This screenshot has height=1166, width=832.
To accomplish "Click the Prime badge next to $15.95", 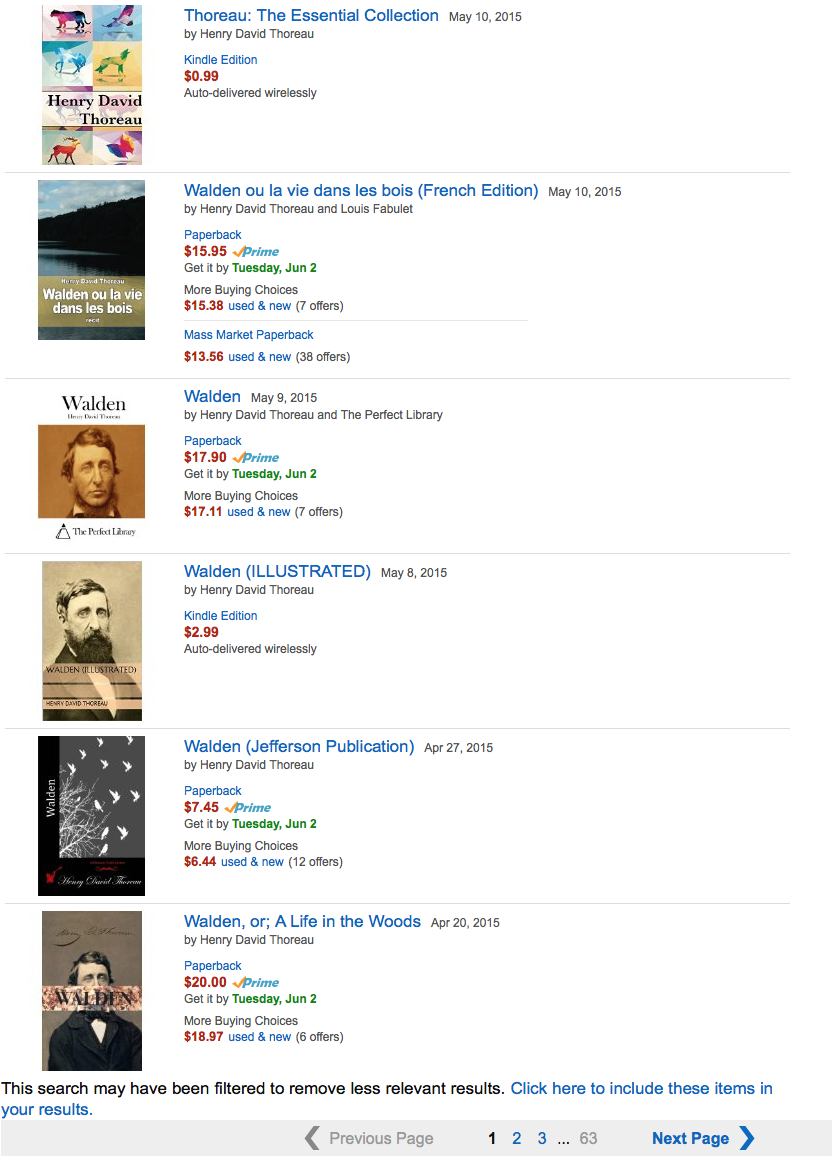I will [256, 251].
